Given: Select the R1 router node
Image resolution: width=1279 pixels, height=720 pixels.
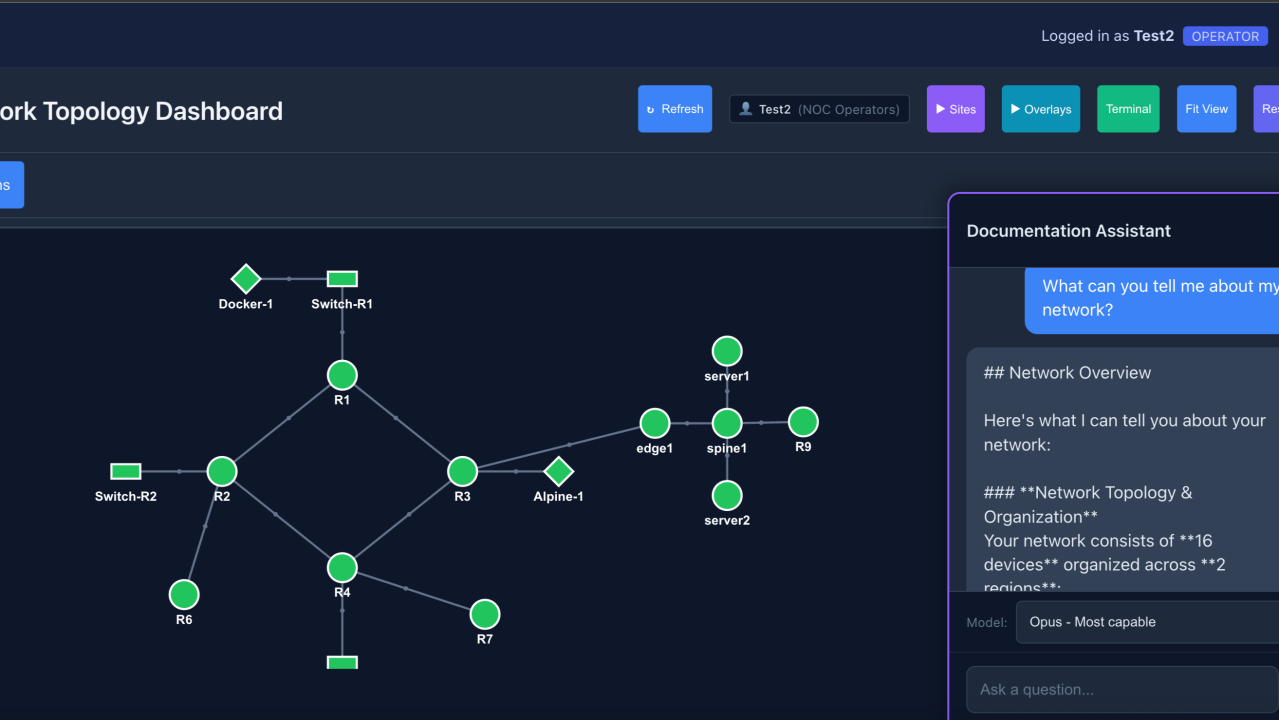Looking at the screenshot, I should point(341,375).
